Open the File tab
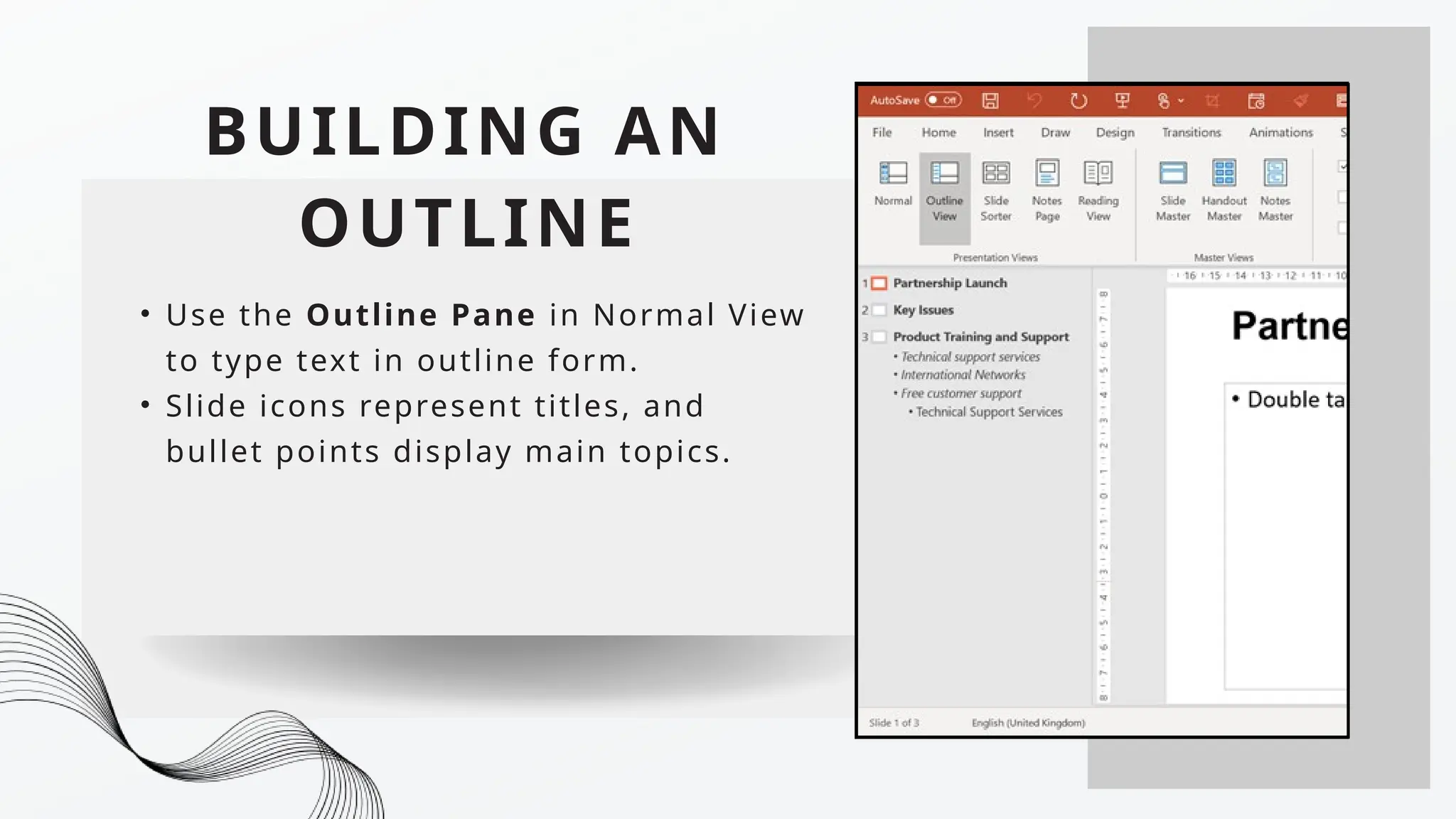The width and height of the screenshot is (1456, 819). (x=882, y=132)
